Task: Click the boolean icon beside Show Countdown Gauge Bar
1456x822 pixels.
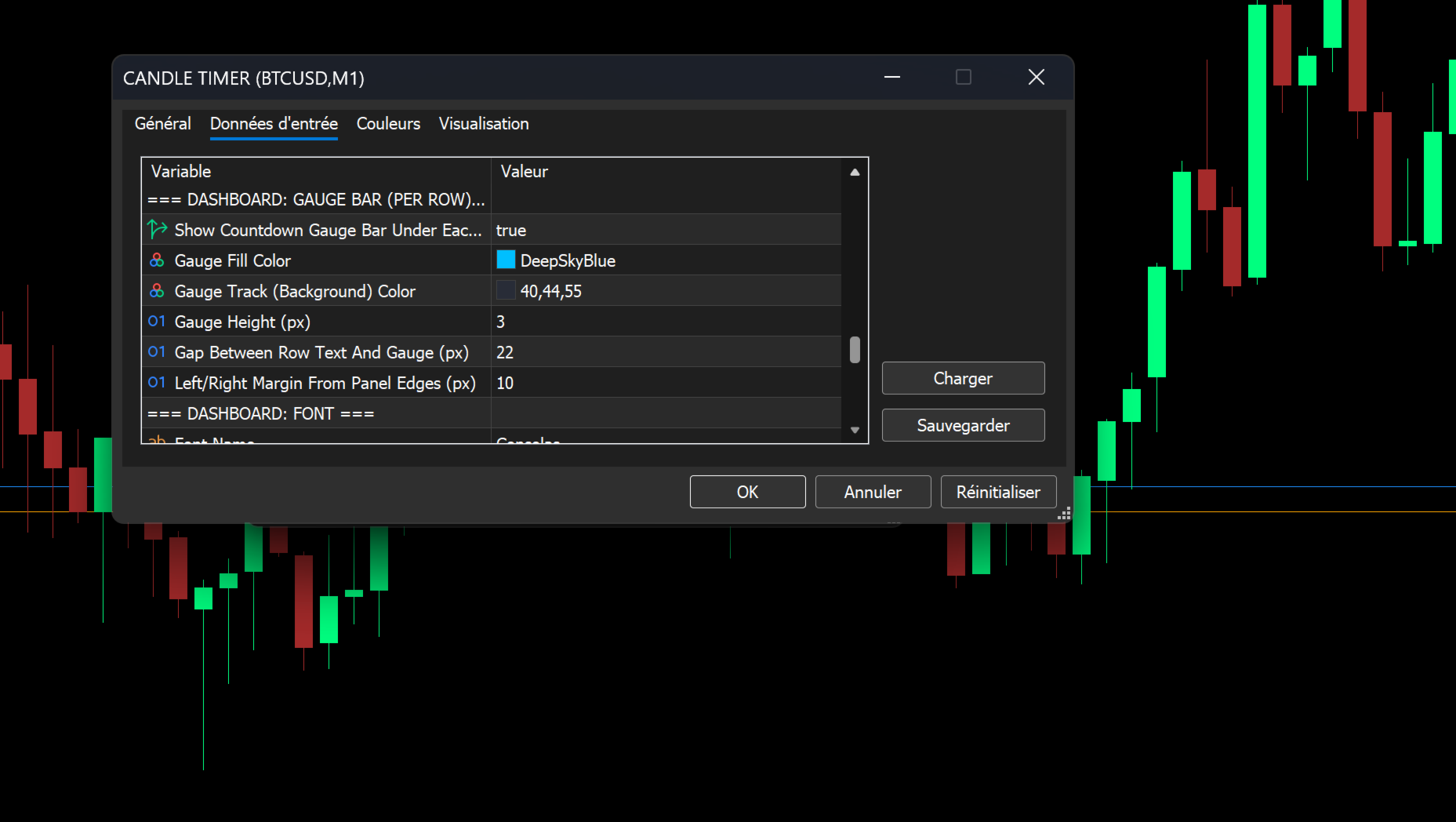Action: [x=157, y=229]
